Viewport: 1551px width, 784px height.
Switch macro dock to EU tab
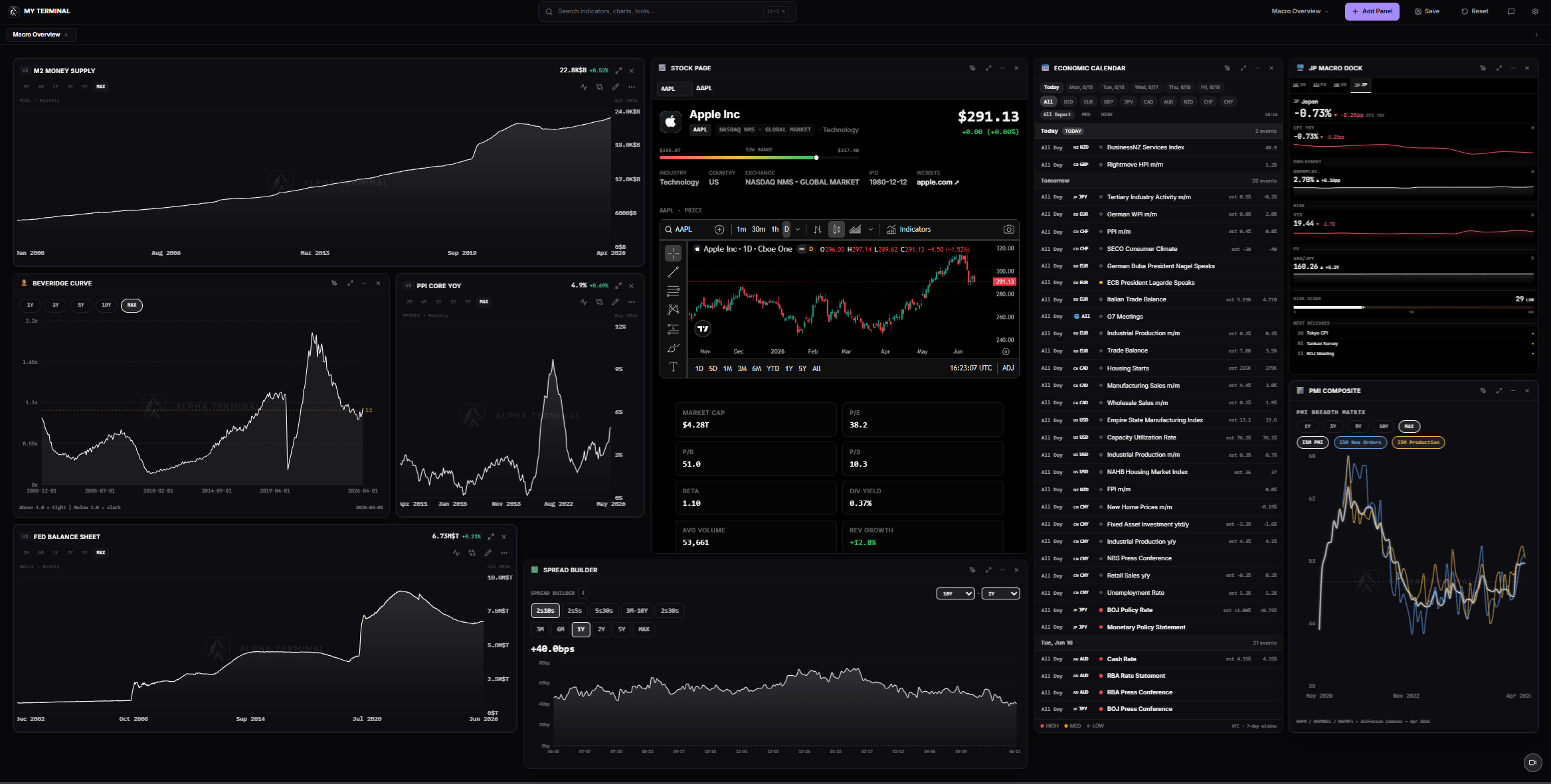[1319, 85]
